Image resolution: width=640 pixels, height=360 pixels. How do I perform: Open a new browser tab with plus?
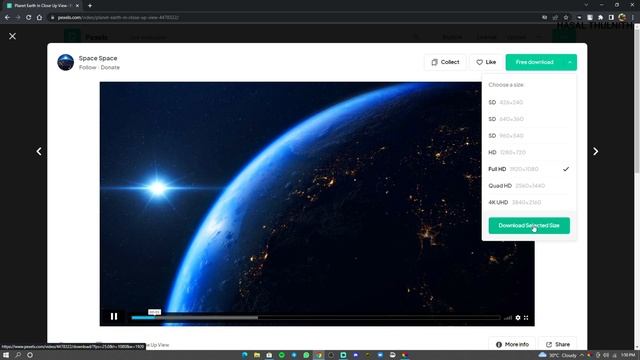tap(90, 6)
